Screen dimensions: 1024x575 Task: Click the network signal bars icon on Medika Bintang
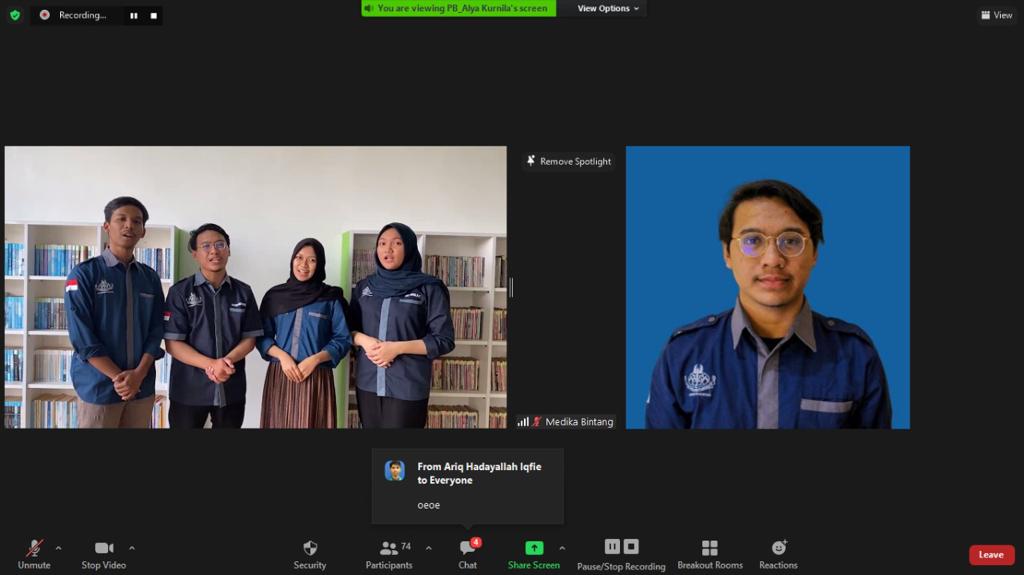tap(523, 422)
